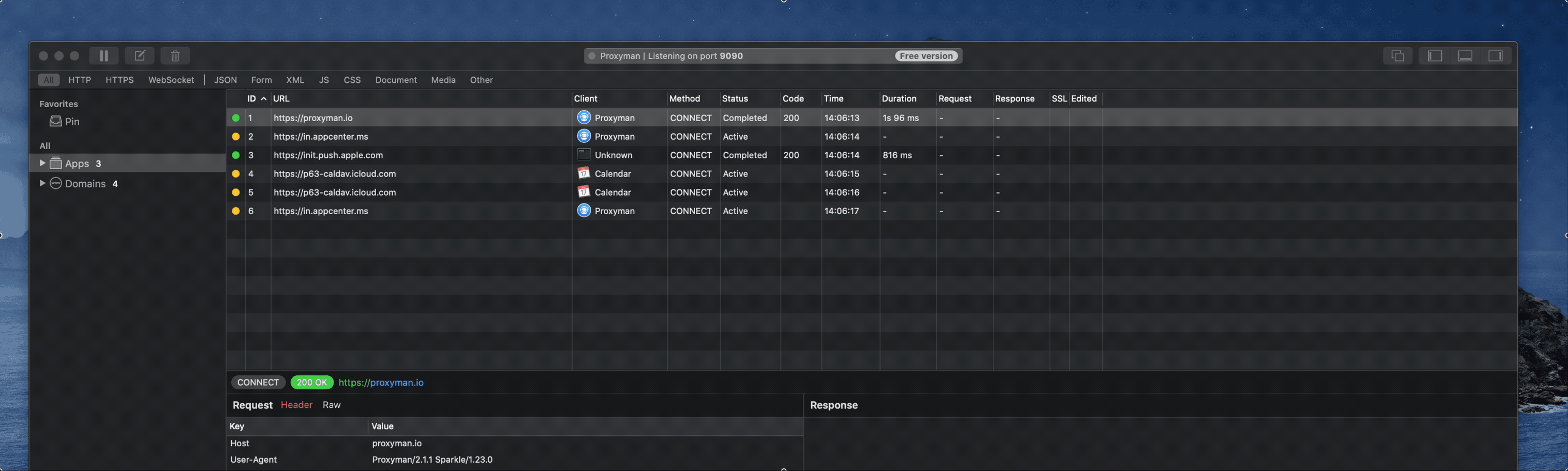Select the Host header row
The image size is (1568, 471).
[x=515, y=443]
